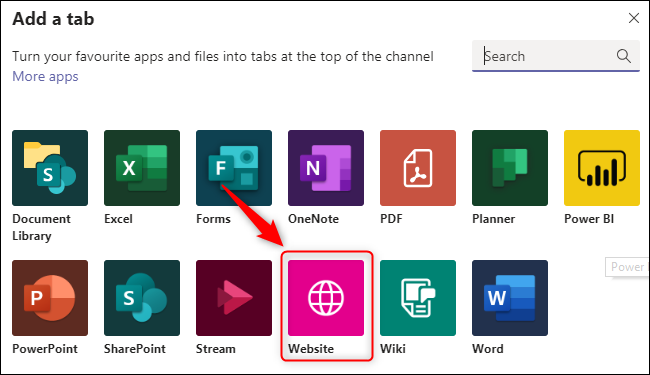650x375 pixels.
Task: Select the Planner app icon
Action: (510, 168)
